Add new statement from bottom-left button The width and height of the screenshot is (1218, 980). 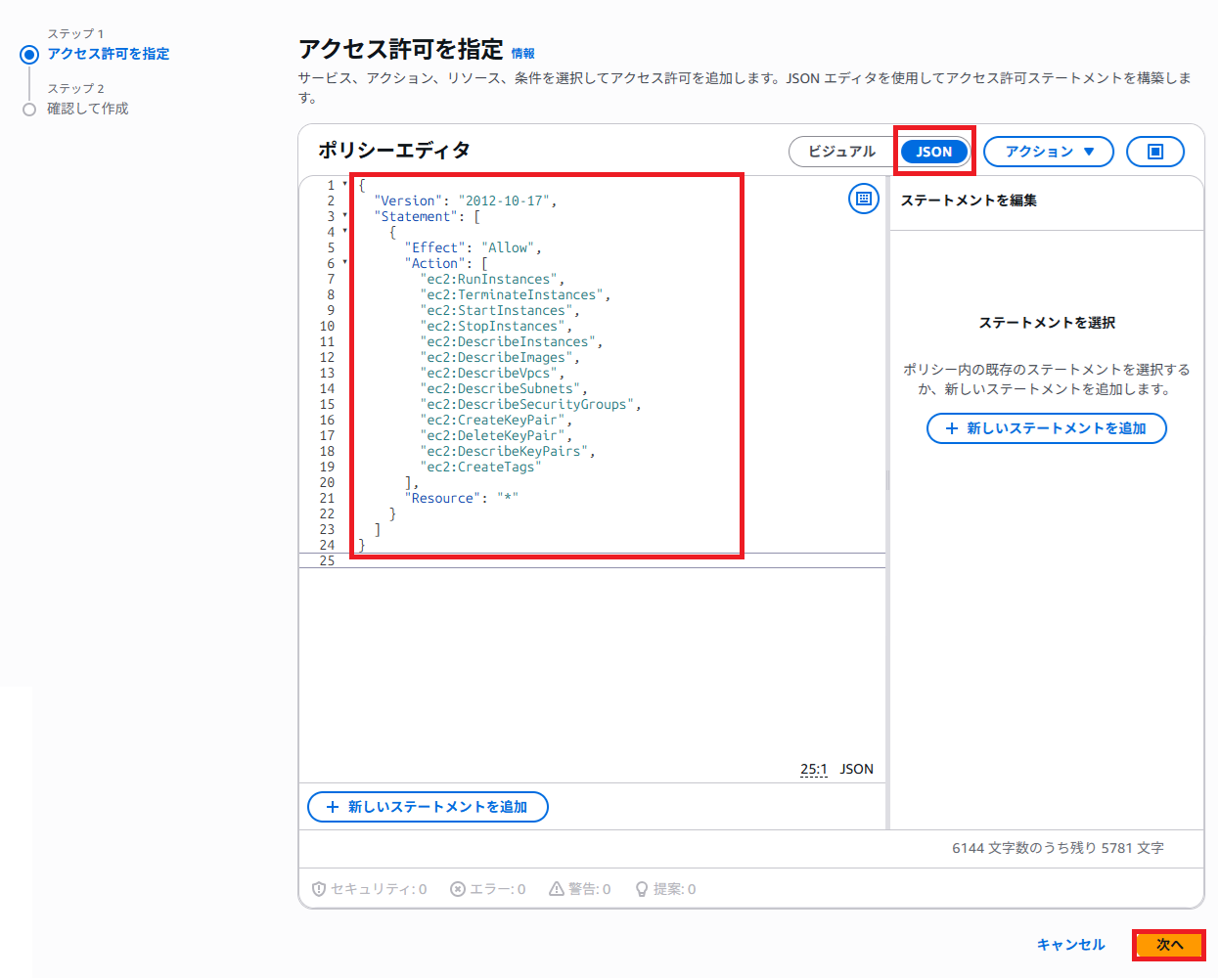click(x=428, y=807)
